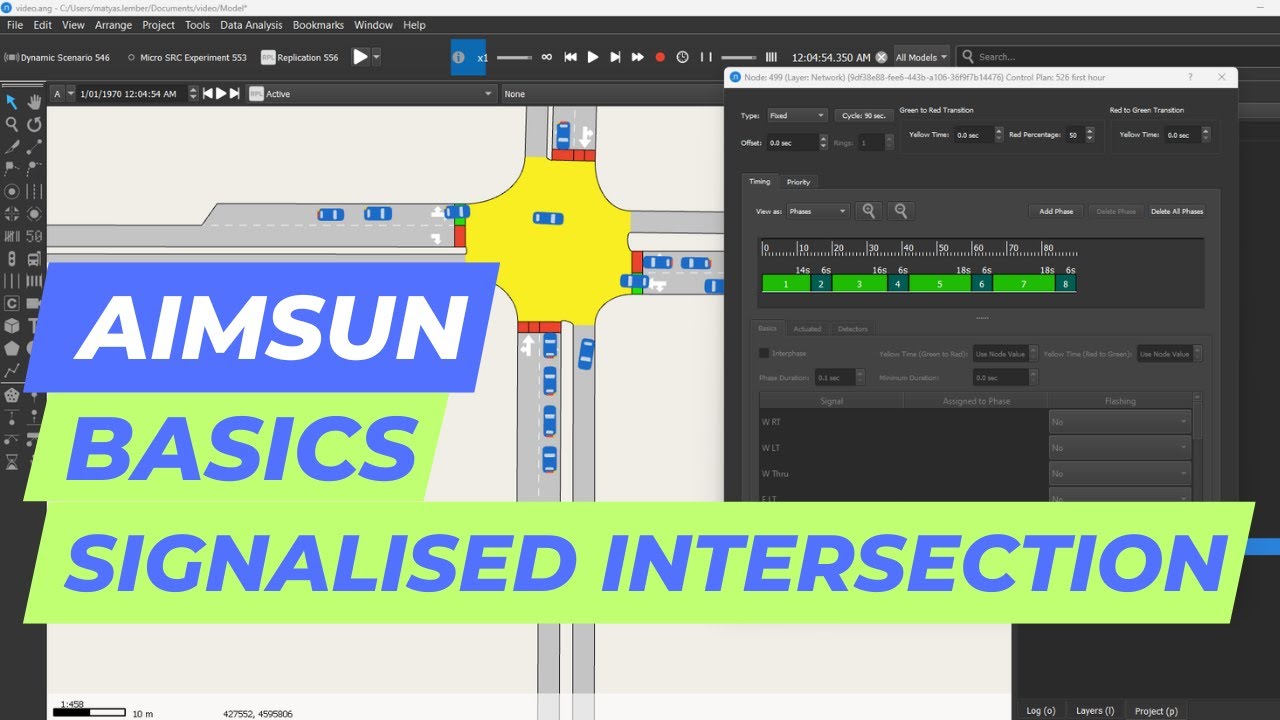This screenshot has width=1280, height=720.
Task: Open the W LT flashing dropdown
Action: [1120, 448]
